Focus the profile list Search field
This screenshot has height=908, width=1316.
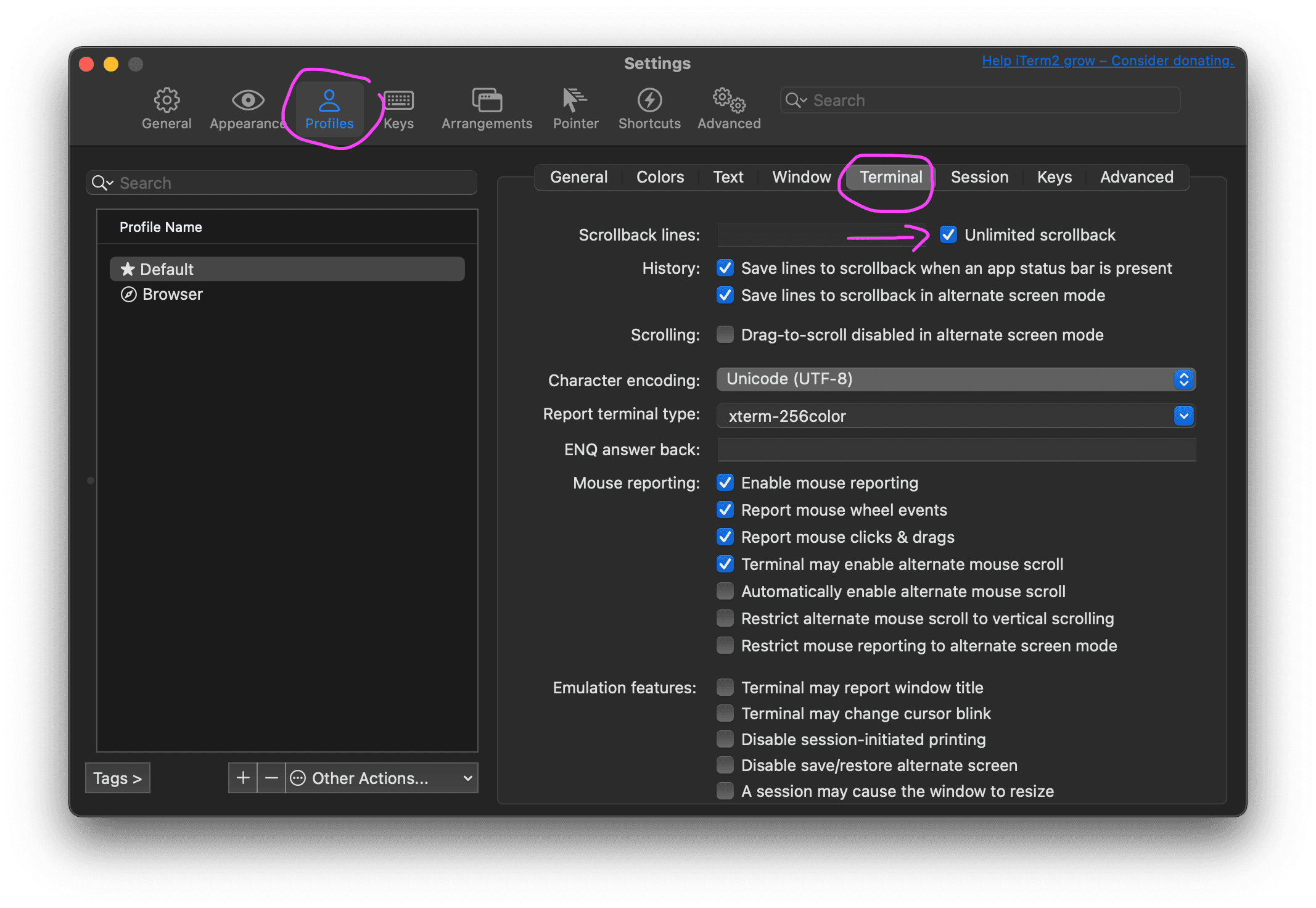click(282, 183)
